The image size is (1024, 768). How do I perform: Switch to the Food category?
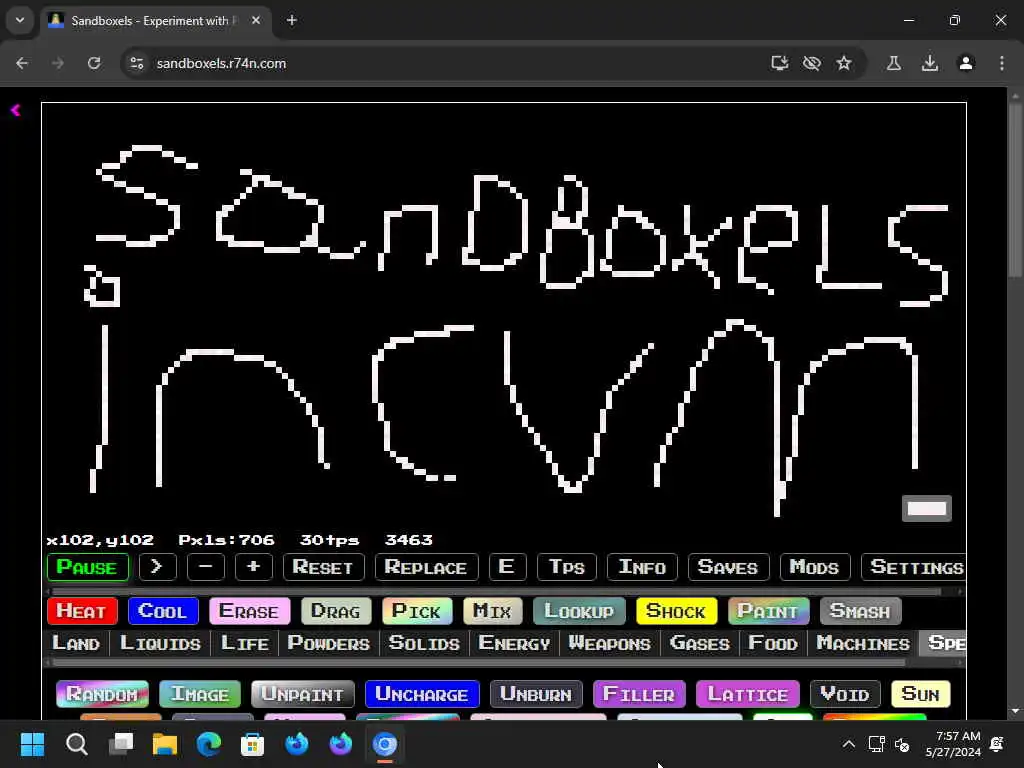pos(773,643)
